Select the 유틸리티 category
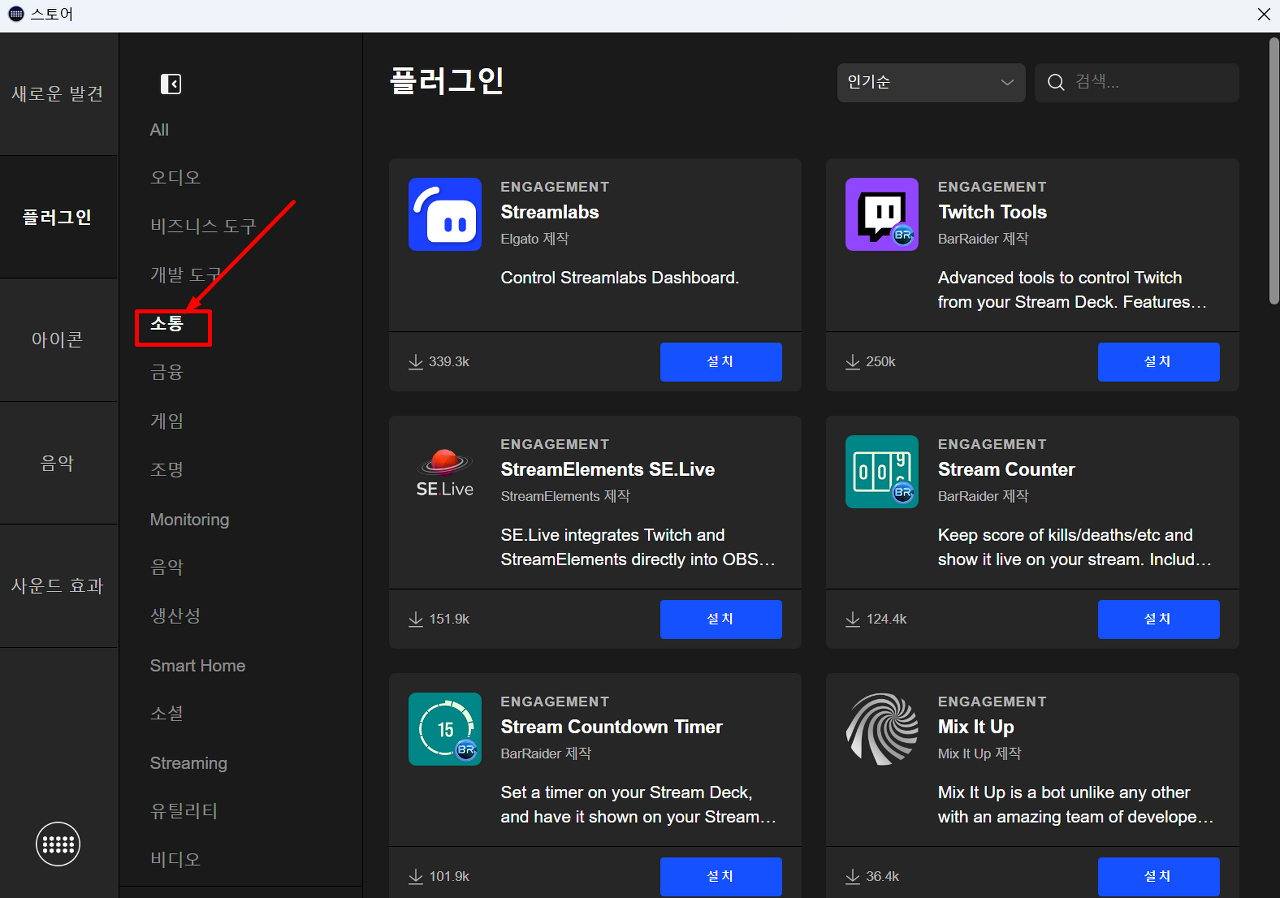The image size is (1280, 898). click(184, 811)
